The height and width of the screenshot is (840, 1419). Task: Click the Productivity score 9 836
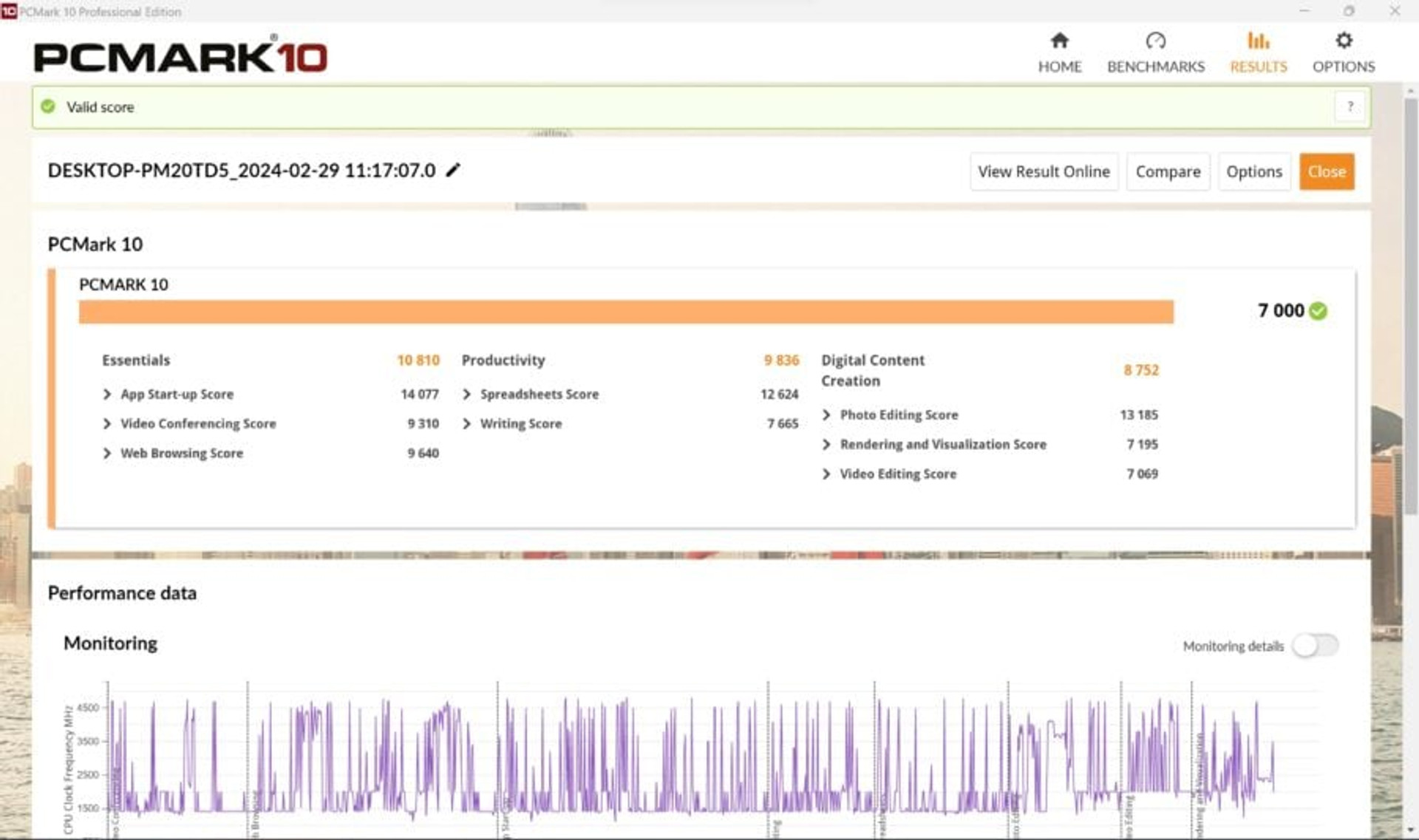pos(781,360)
